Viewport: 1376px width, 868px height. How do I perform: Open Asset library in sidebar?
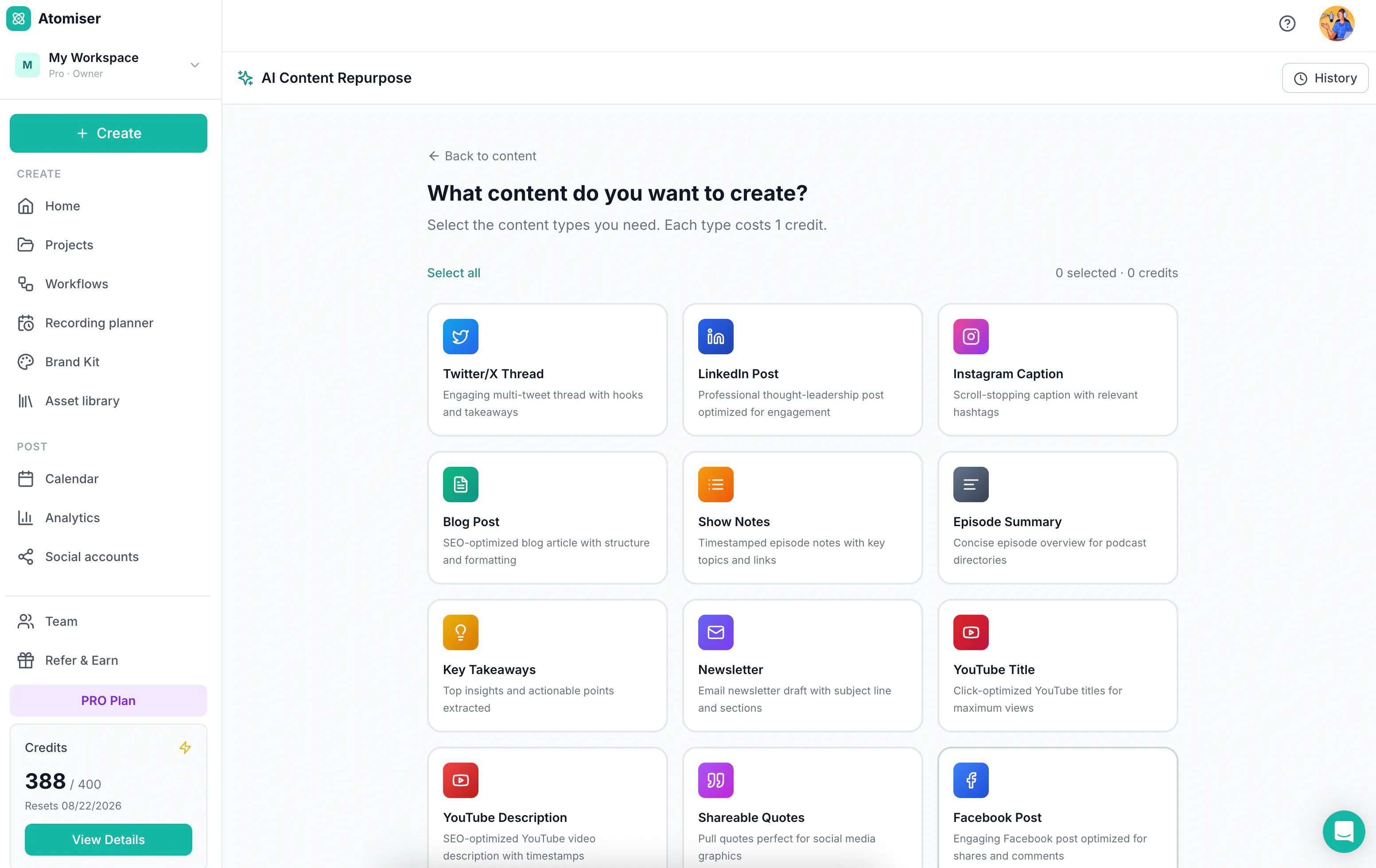108,401
